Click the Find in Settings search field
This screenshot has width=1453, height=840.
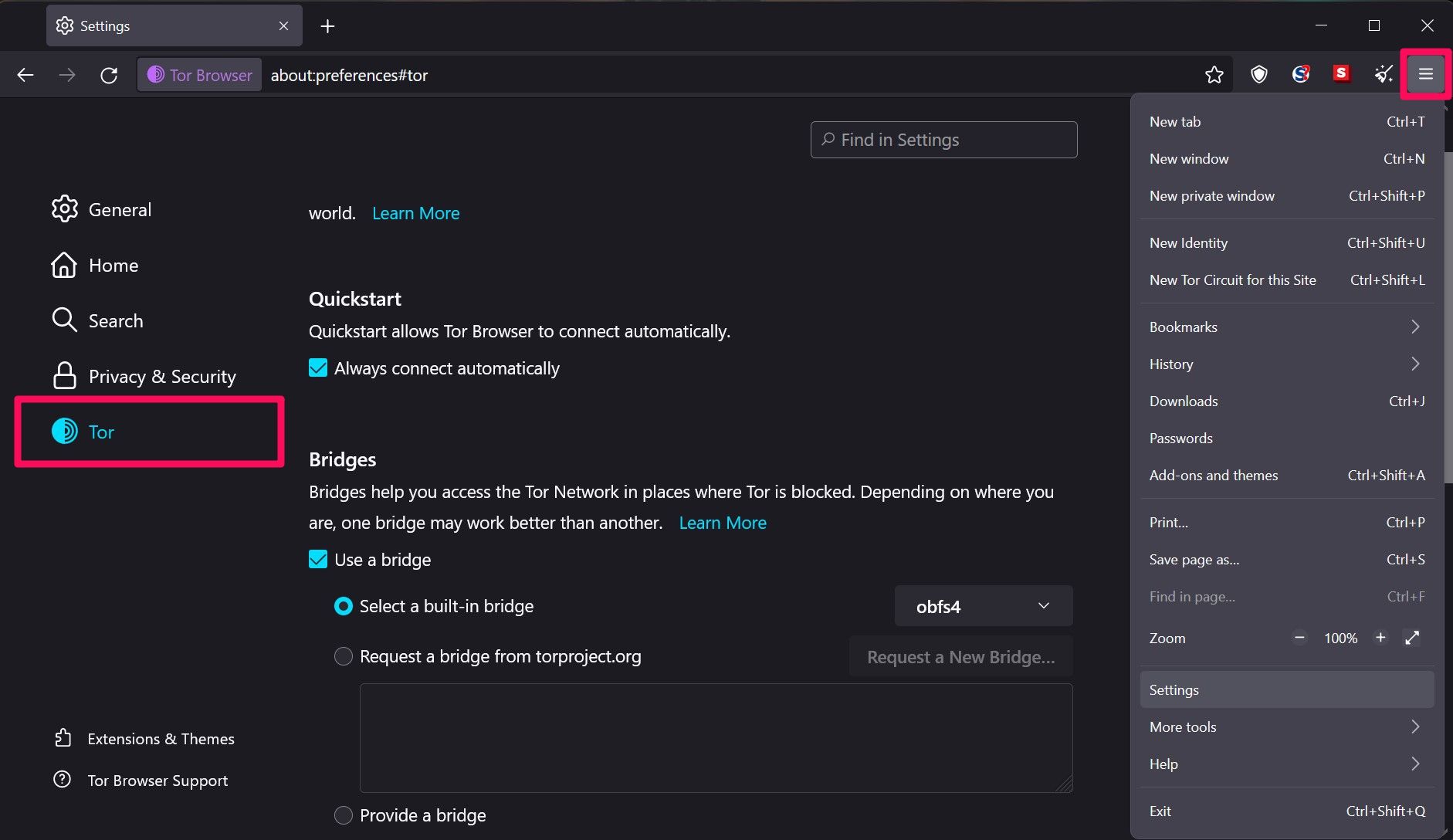943,140
